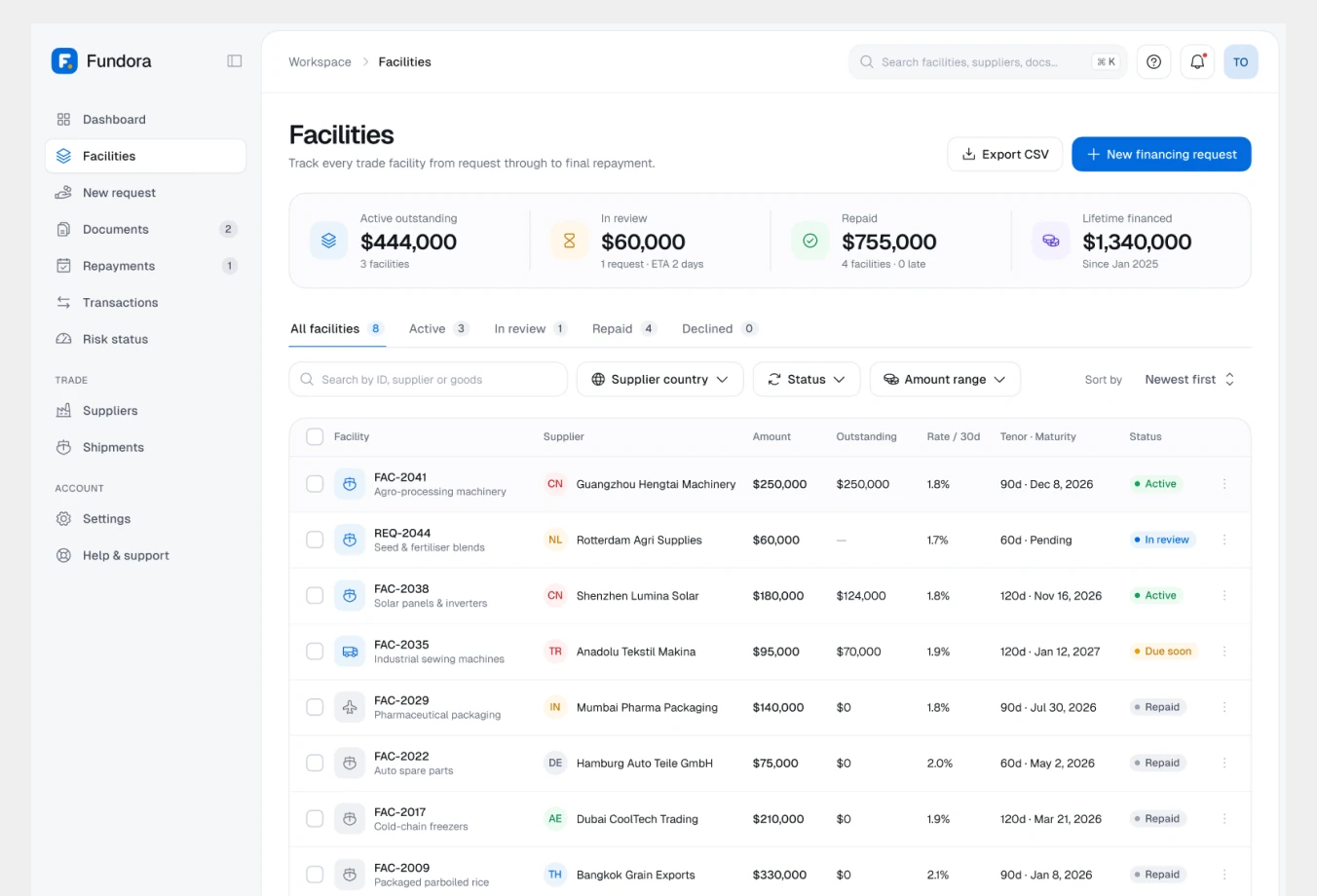Show the In review tab
Viewport: 1317px width, 896px height.
(x=531, y=329)
